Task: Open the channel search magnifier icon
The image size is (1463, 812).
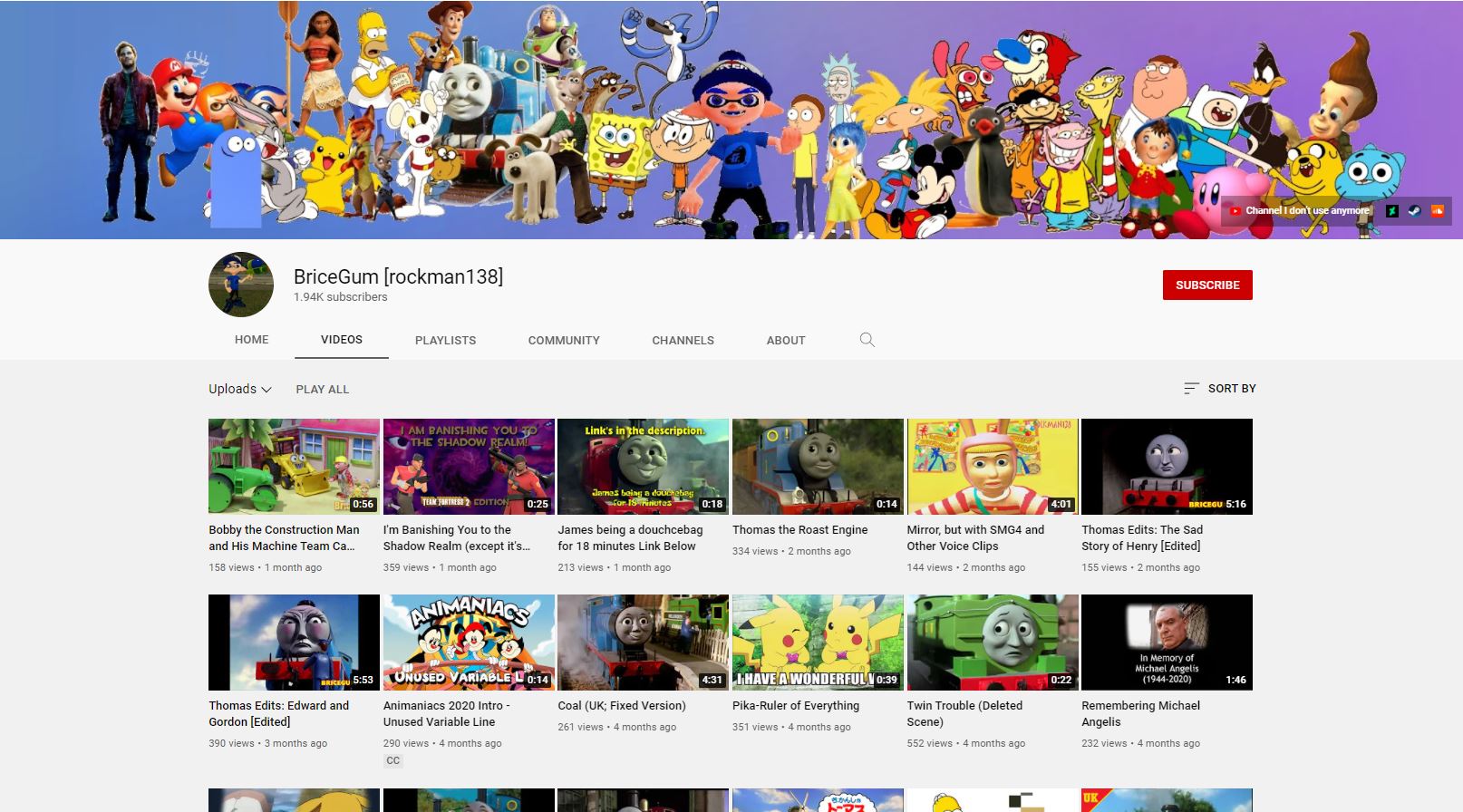Action: click(x=867, y=340)
